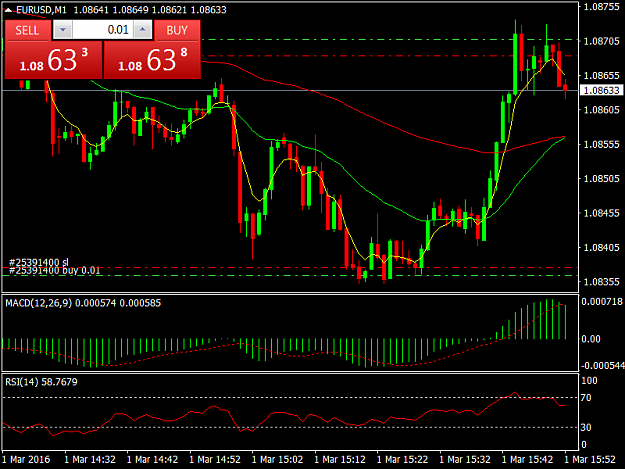Click the 1.08355 price axis label
625x469 pixels.
[601, 282]
